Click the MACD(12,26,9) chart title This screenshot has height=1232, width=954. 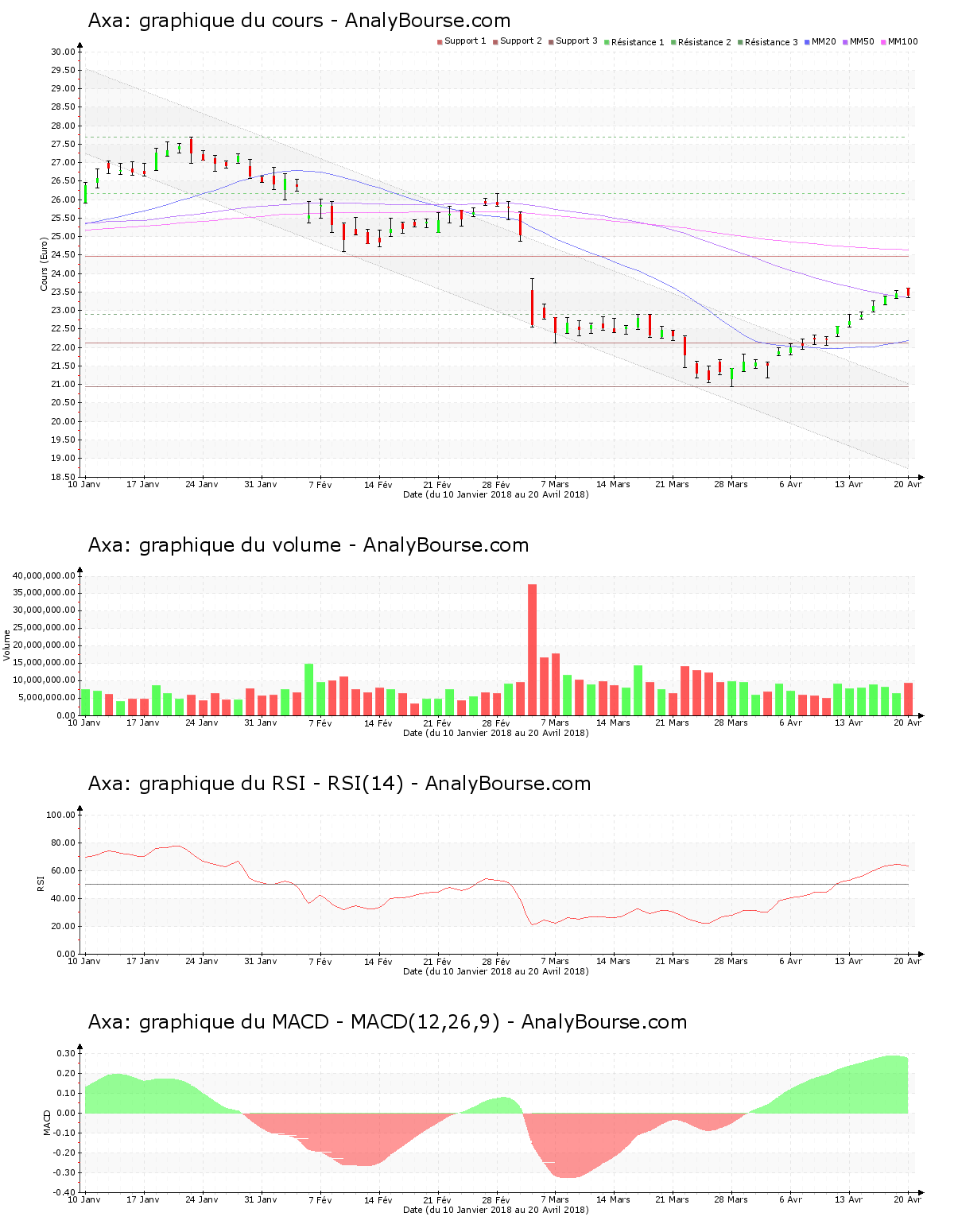(x=387, y=1022)
